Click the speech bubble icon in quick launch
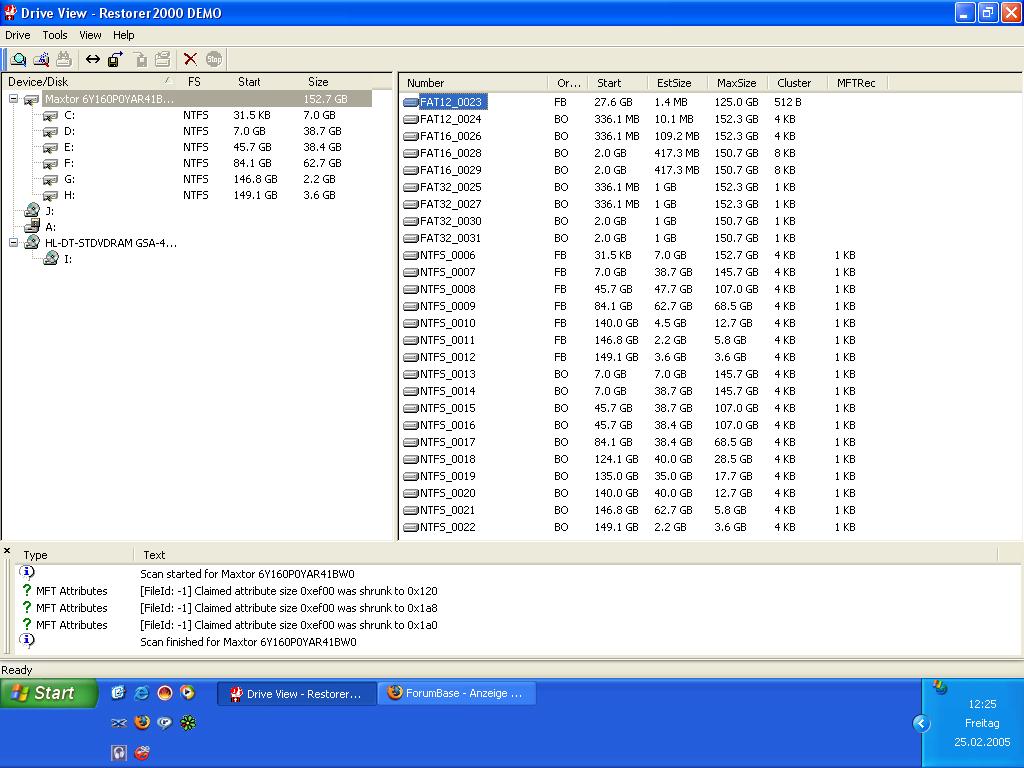Image resolution: width=1024 pixels, height=768 pixels. (165, 723)
